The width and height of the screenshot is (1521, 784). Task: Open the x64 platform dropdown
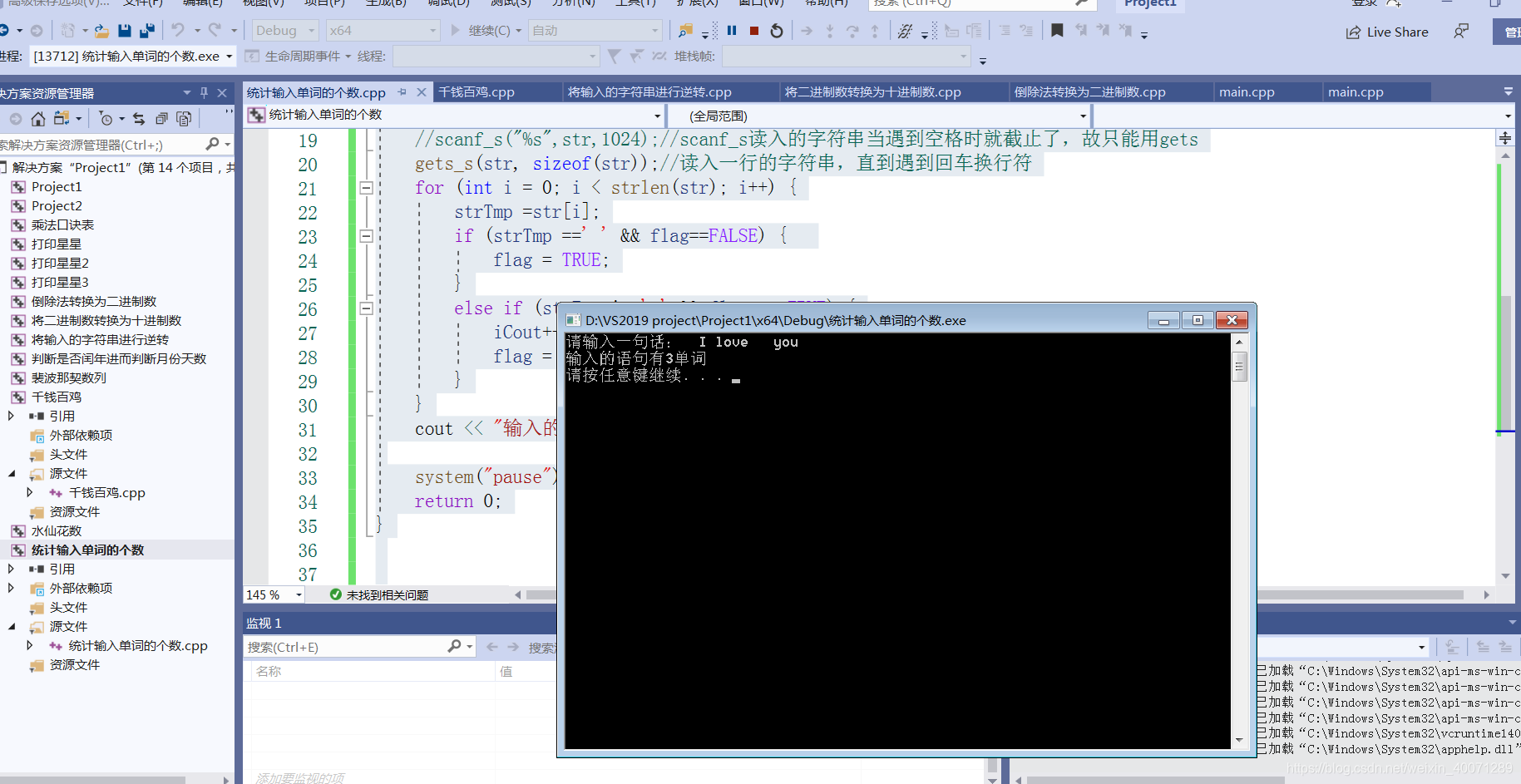point(382,31)
